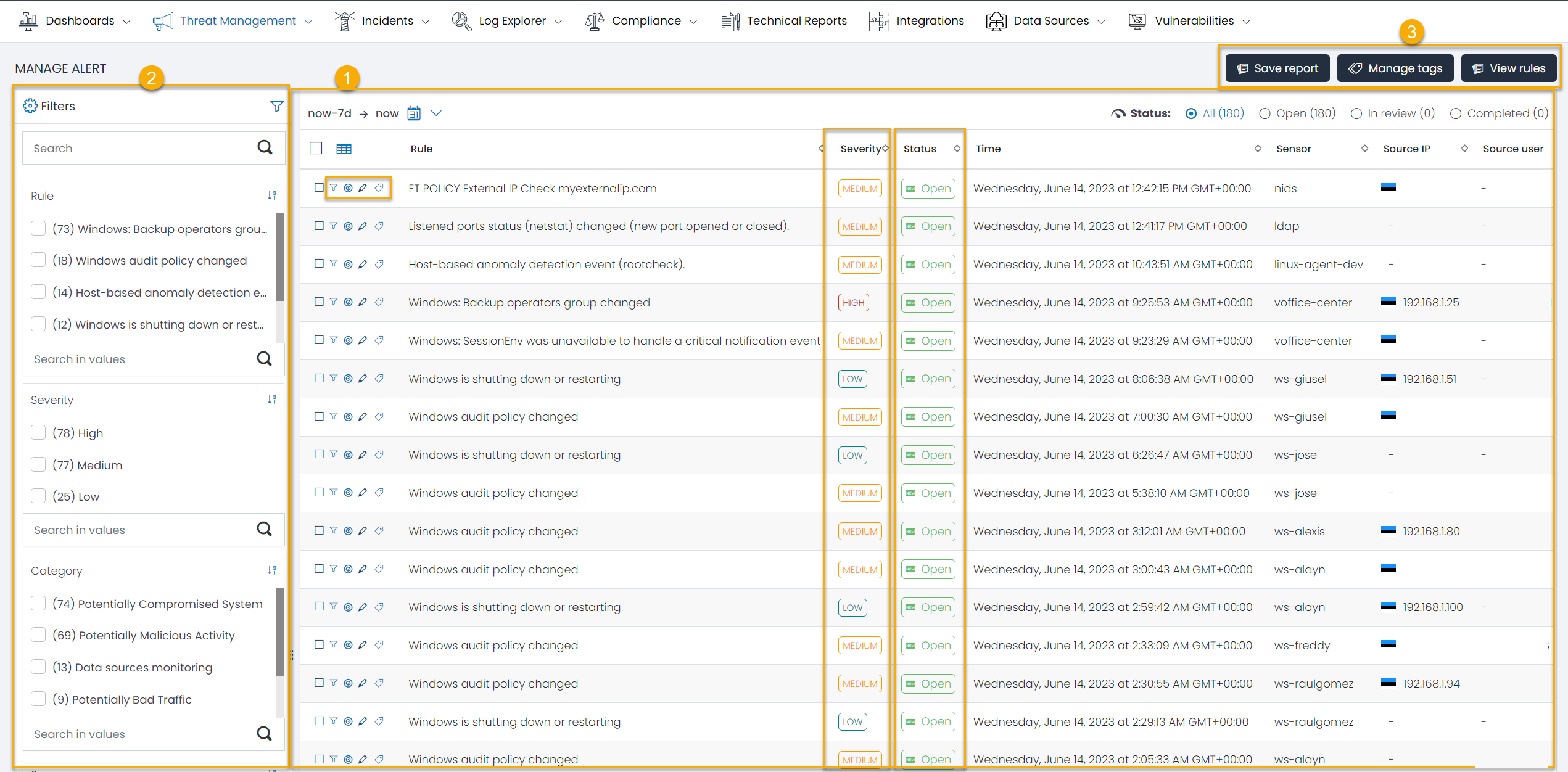Click sort icon in Rule filter section
This screenshot has height=772, width=1568.
click(x=271, y=195)
